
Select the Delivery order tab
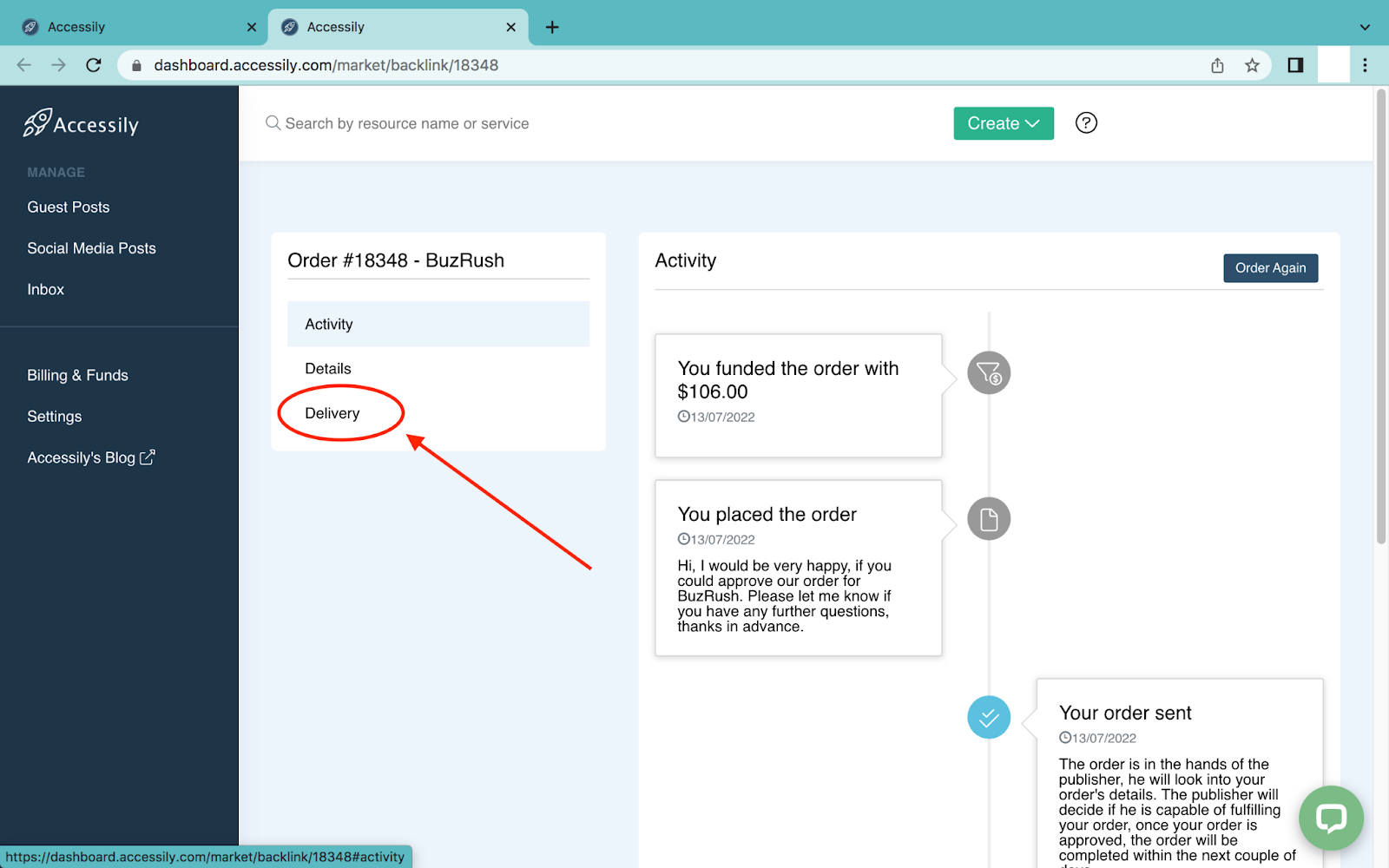pyautogui.click(x=438, y=413)
